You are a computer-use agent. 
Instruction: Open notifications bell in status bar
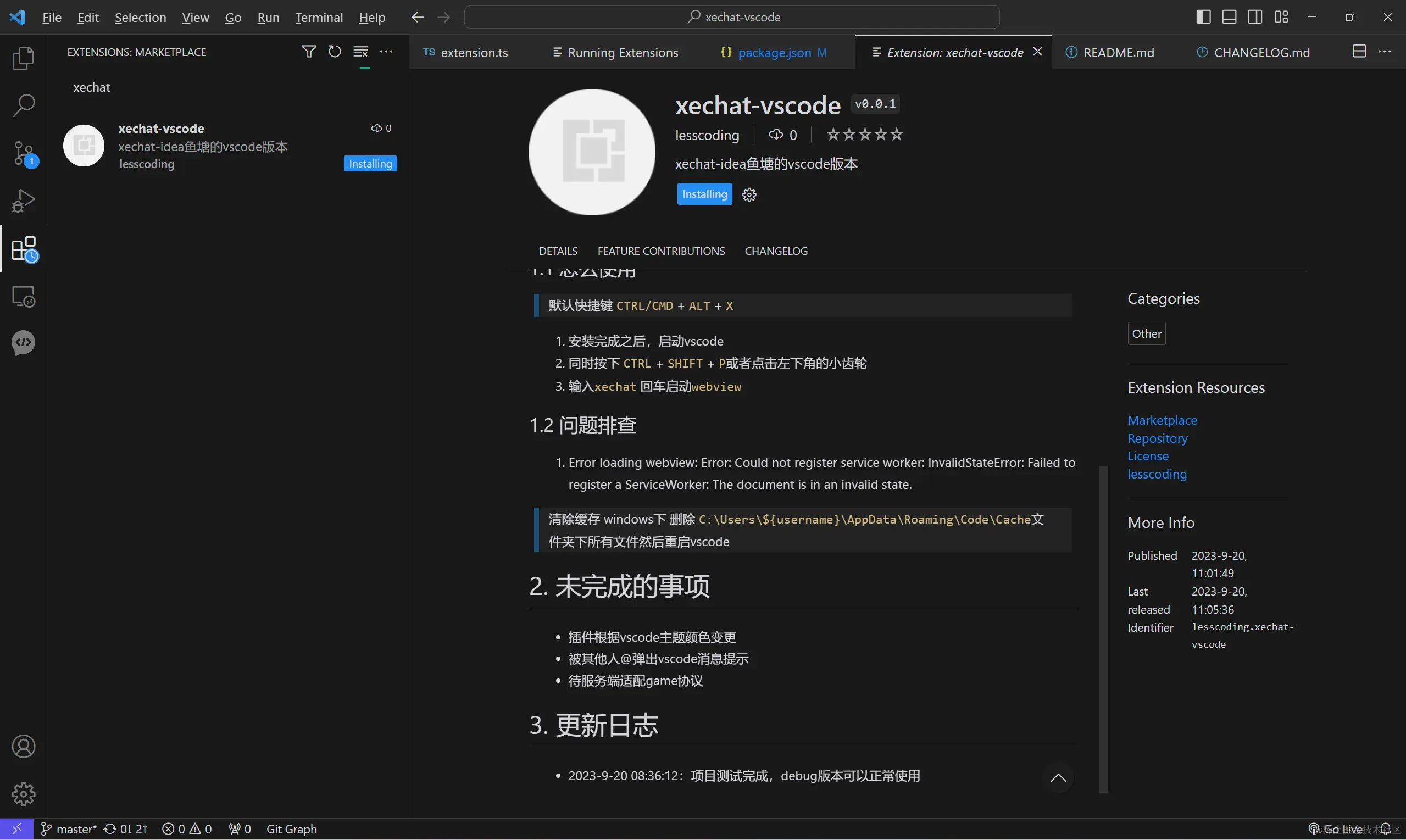(x=1386, y=828)
